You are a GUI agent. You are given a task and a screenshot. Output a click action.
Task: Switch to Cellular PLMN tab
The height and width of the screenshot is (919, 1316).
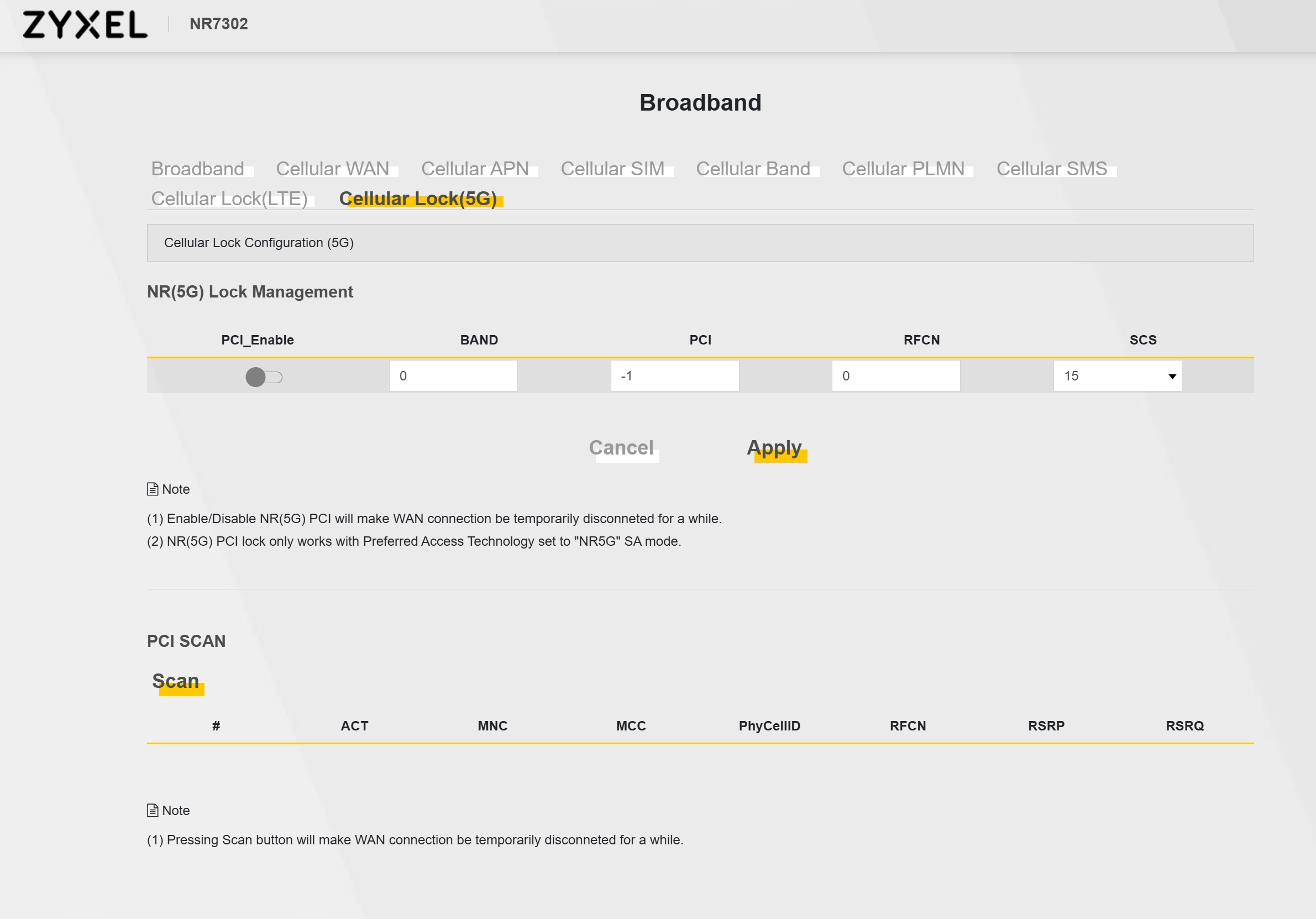[903, 169]
